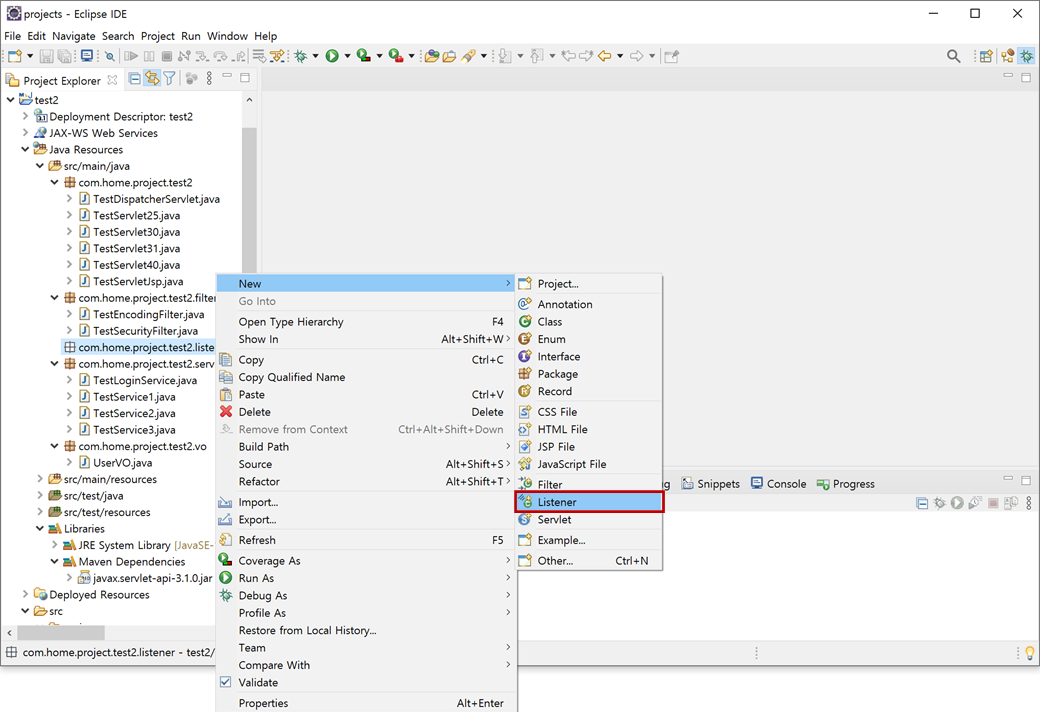This screenshot has height=712, width=1040.
Task: Open the dropdown arrow beside Run button
Action: [347, 56]
